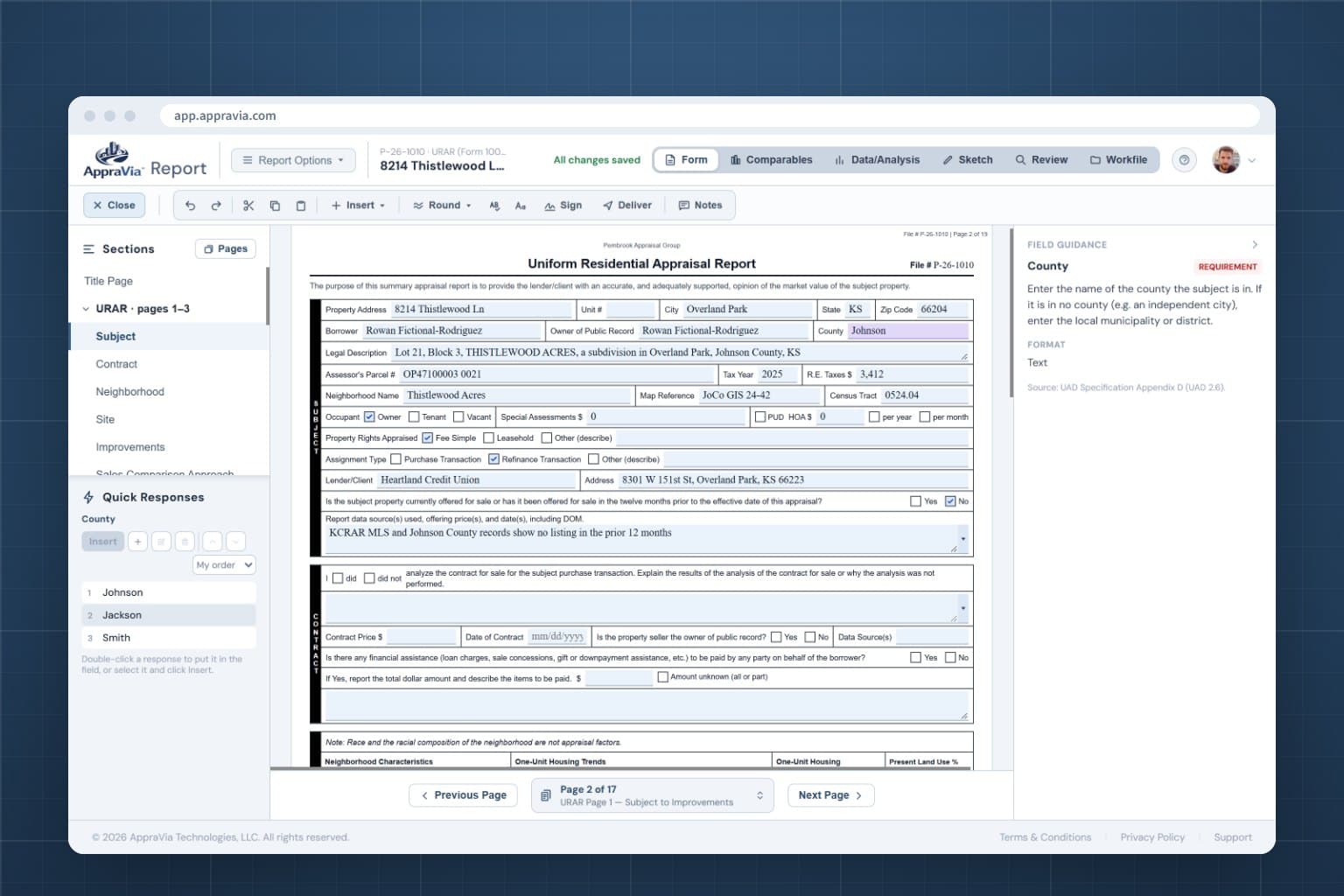Toggle the Refinance Transaction checkbox
Image resolution: width=1344 pixels, height=896 pixels.
pyautogui.click(x=493, y=458)
